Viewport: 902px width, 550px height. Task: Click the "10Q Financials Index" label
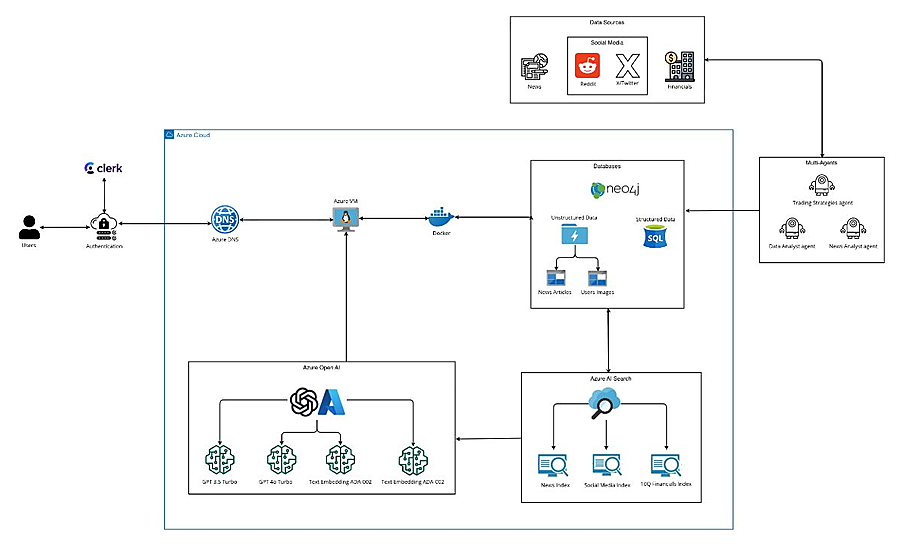666,484
